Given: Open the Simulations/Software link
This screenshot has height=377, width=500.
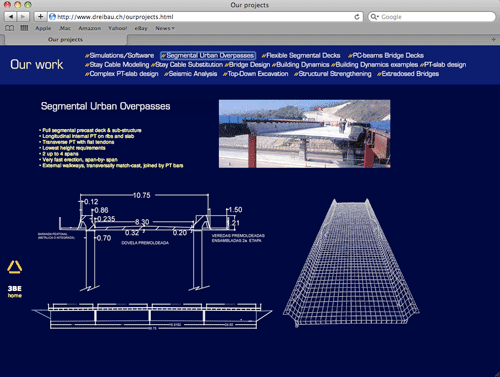Looking at the screenshot, I should point(120,55).
